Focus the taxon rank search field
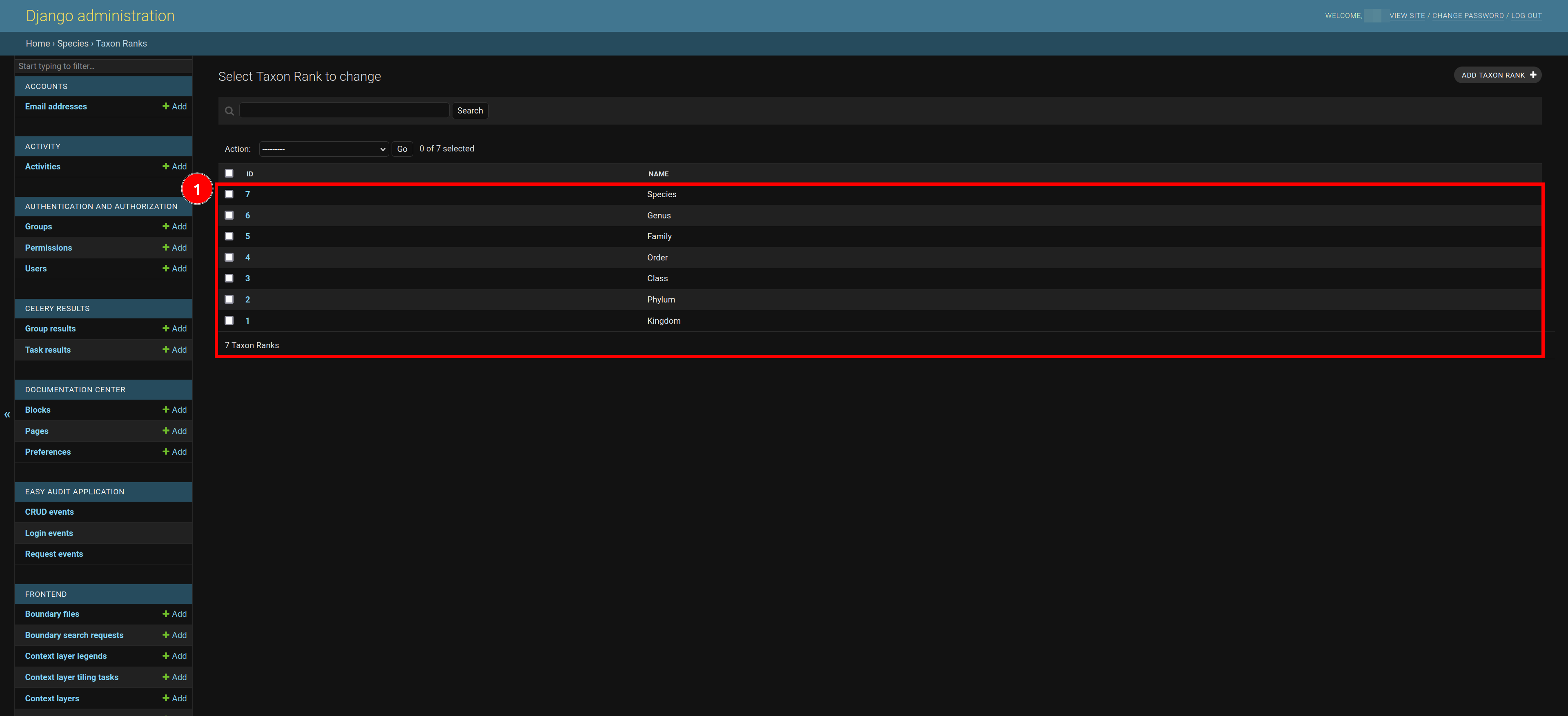The image size is (1568, 716). (345, 111)
